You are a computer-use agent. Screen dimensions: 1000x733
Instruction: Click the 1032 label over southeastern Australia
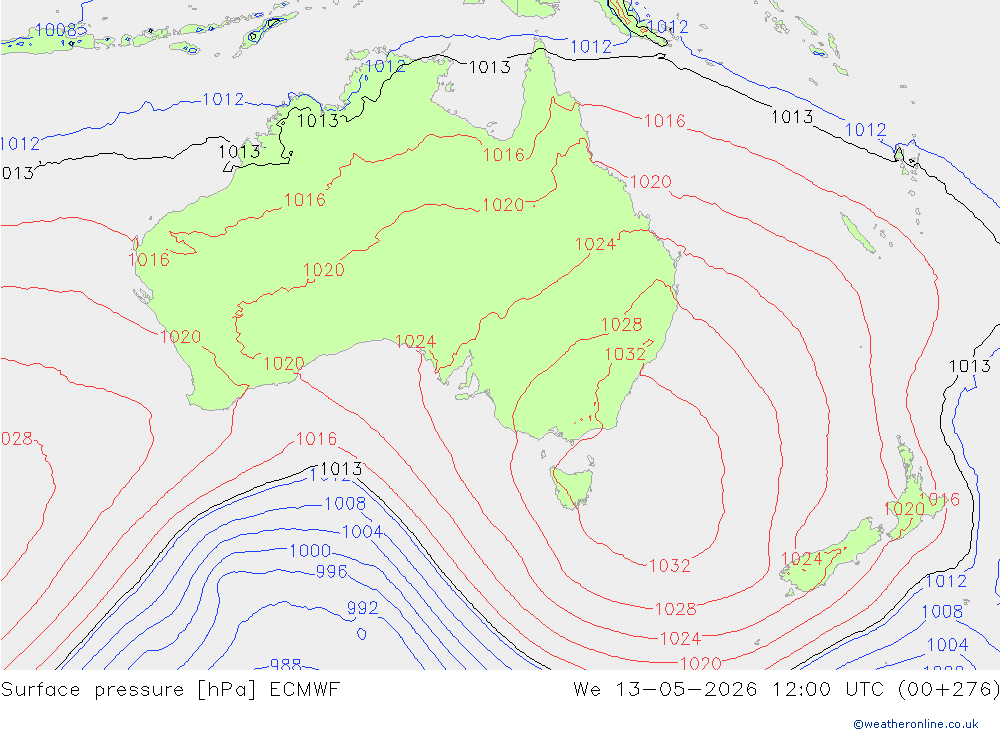tap(625, 354)
